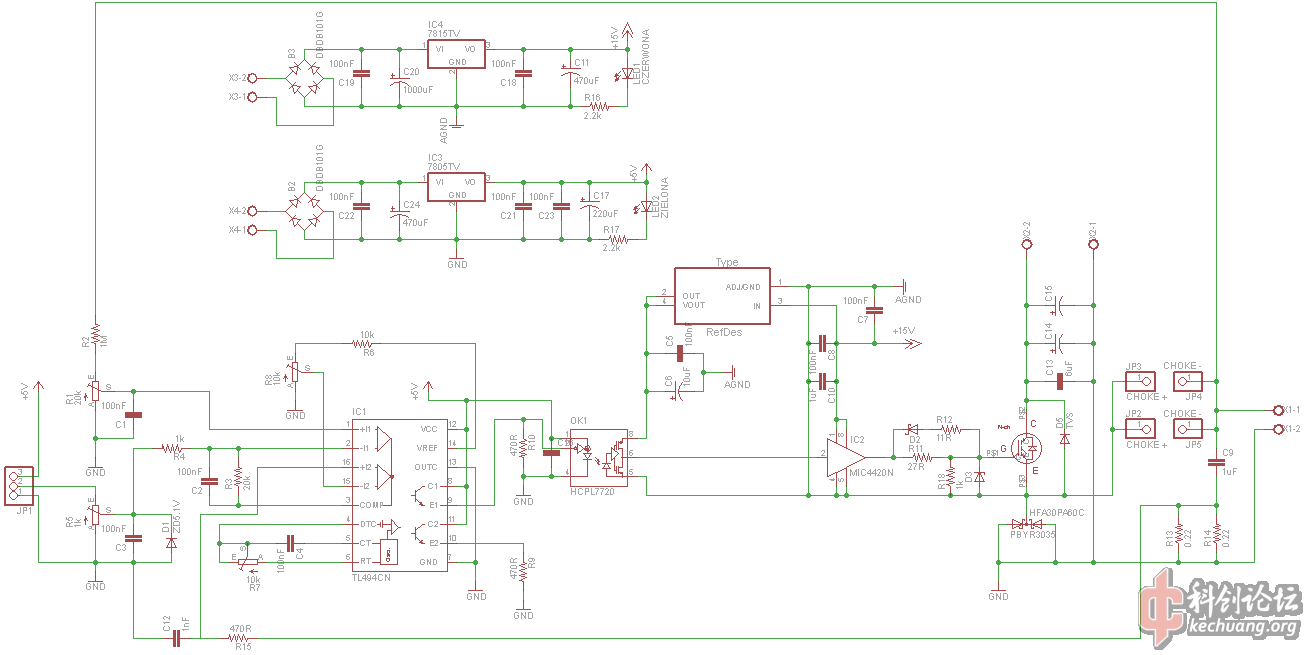Select the IC3 7805TV regulator block

pyautogui.click(x=457, y=186)
